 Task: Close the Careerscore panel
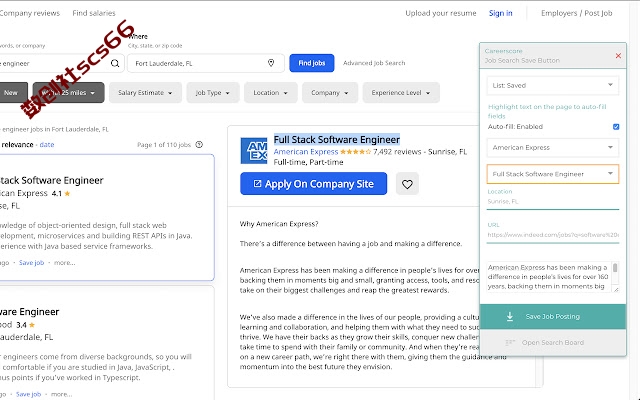click(x=618, y=56)
